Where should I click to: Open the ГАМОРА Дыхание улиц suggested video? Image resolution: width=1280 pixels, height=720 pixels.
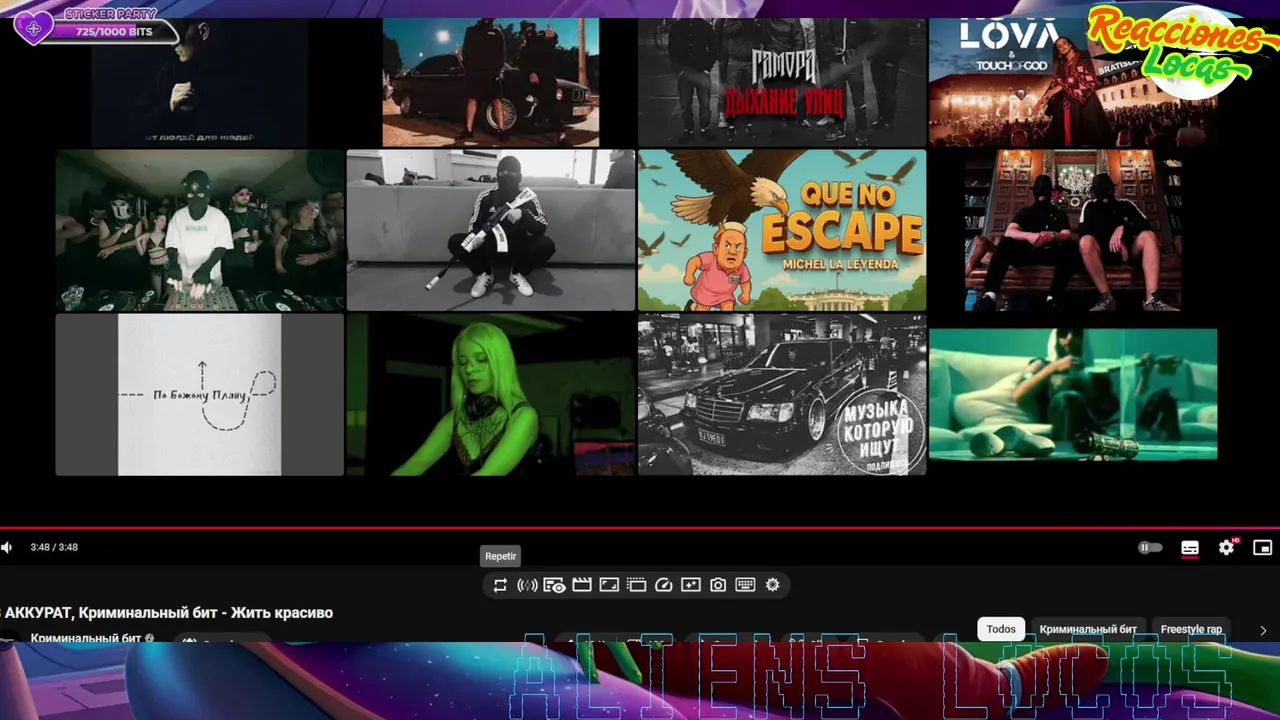click(x=782, y=82)
